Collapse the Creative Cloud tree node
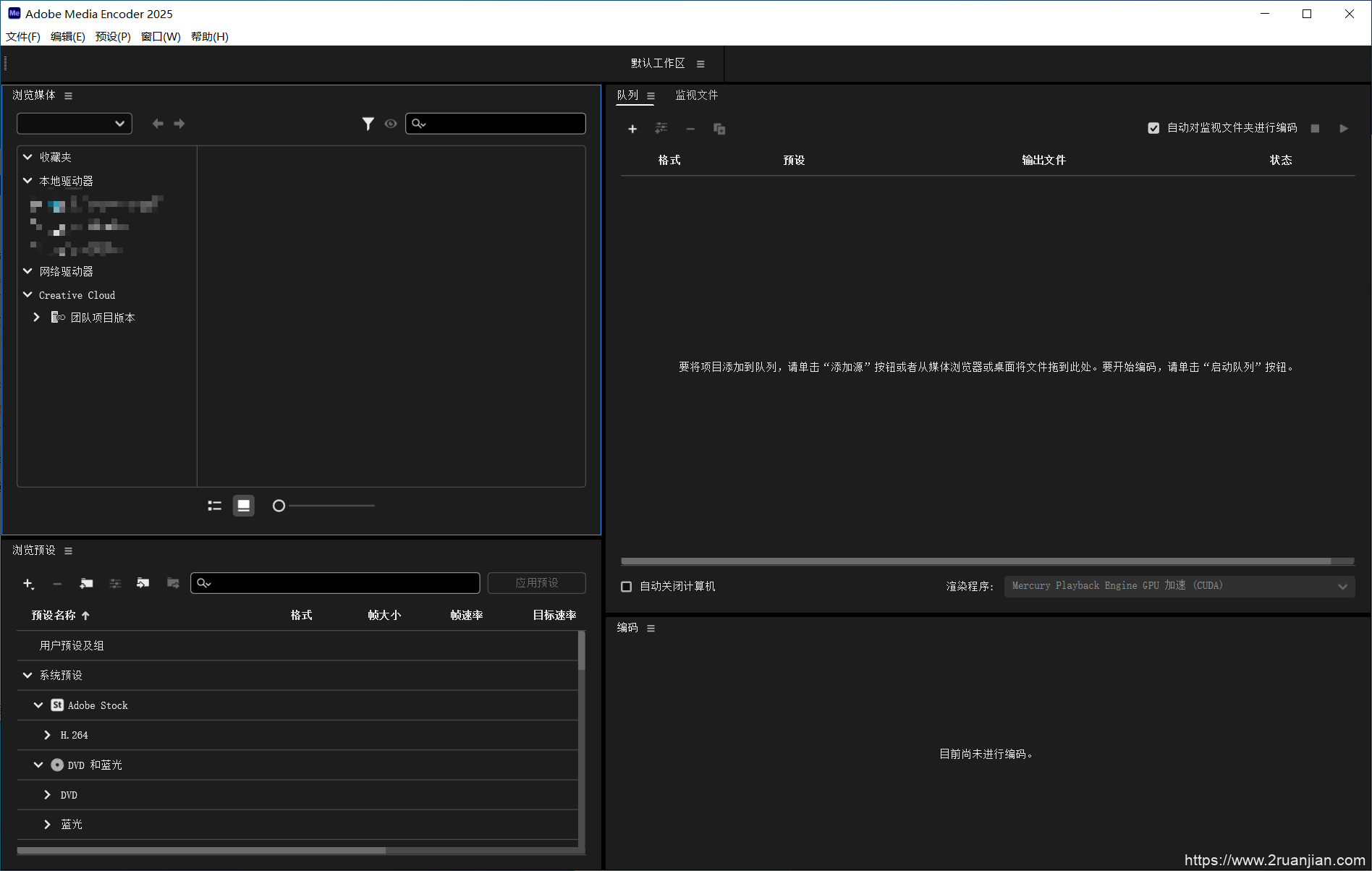Image resolution: width=1372 pixels, height=871 pixels. click(27, 295)
